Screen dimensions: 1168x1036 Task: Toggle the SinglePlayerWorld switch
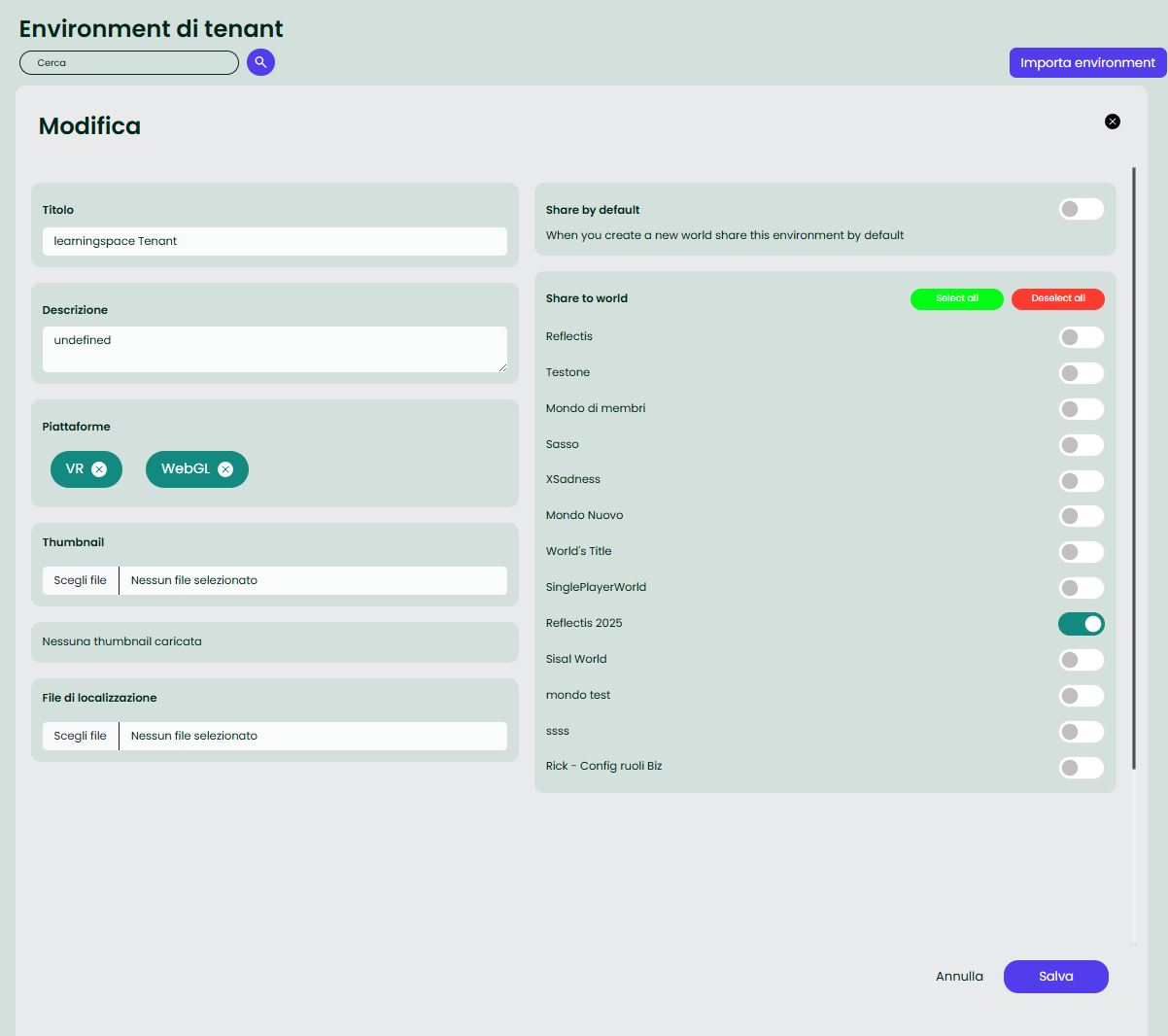tap(1081, 588)
